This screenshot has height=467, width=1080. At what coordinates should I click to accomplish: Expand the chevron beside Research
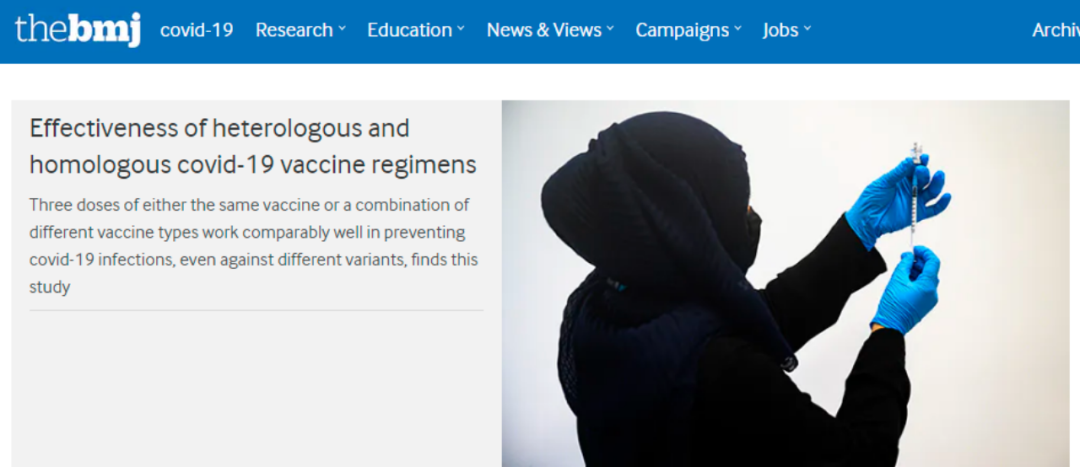[x=342, y=30]
